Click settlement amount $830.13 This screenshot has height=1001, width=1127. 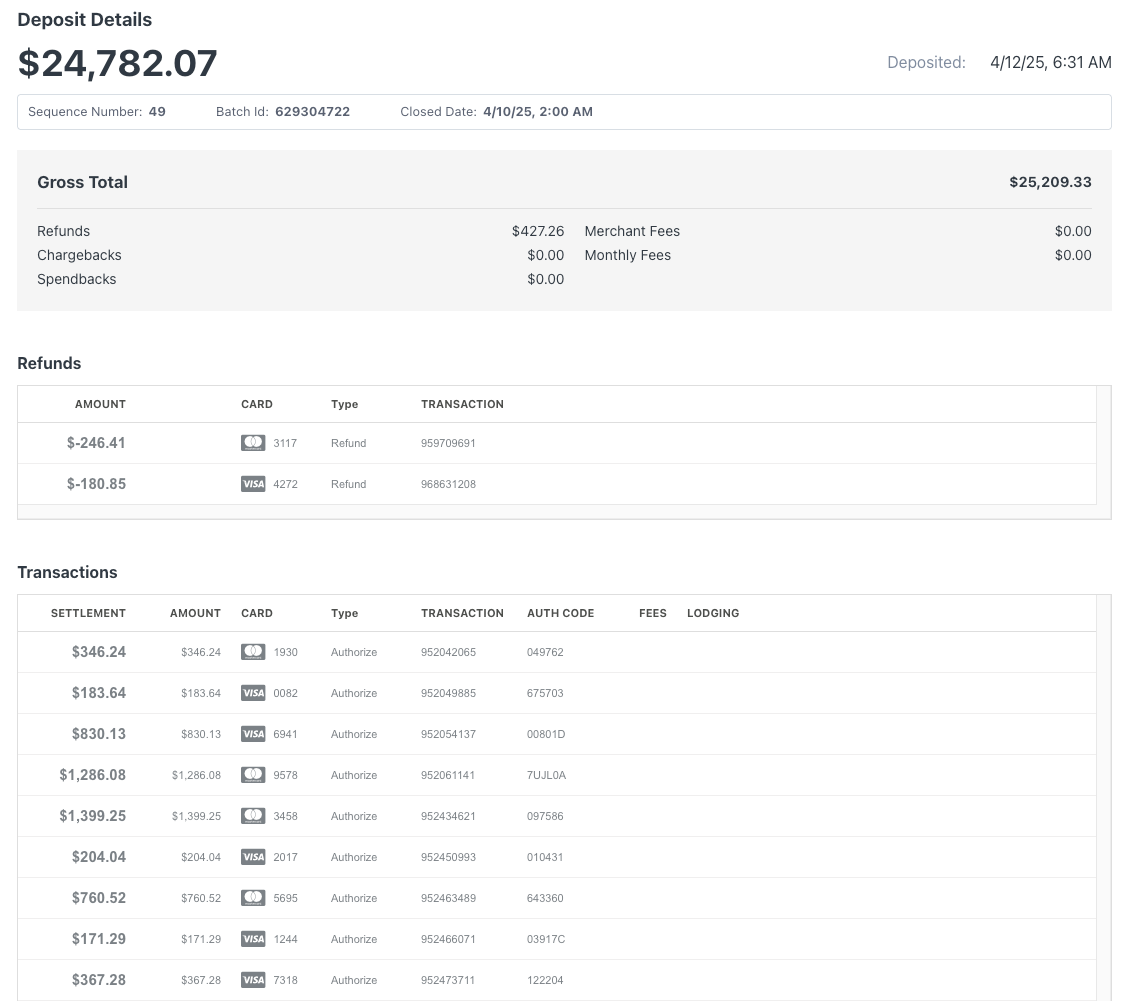point(98,734)
